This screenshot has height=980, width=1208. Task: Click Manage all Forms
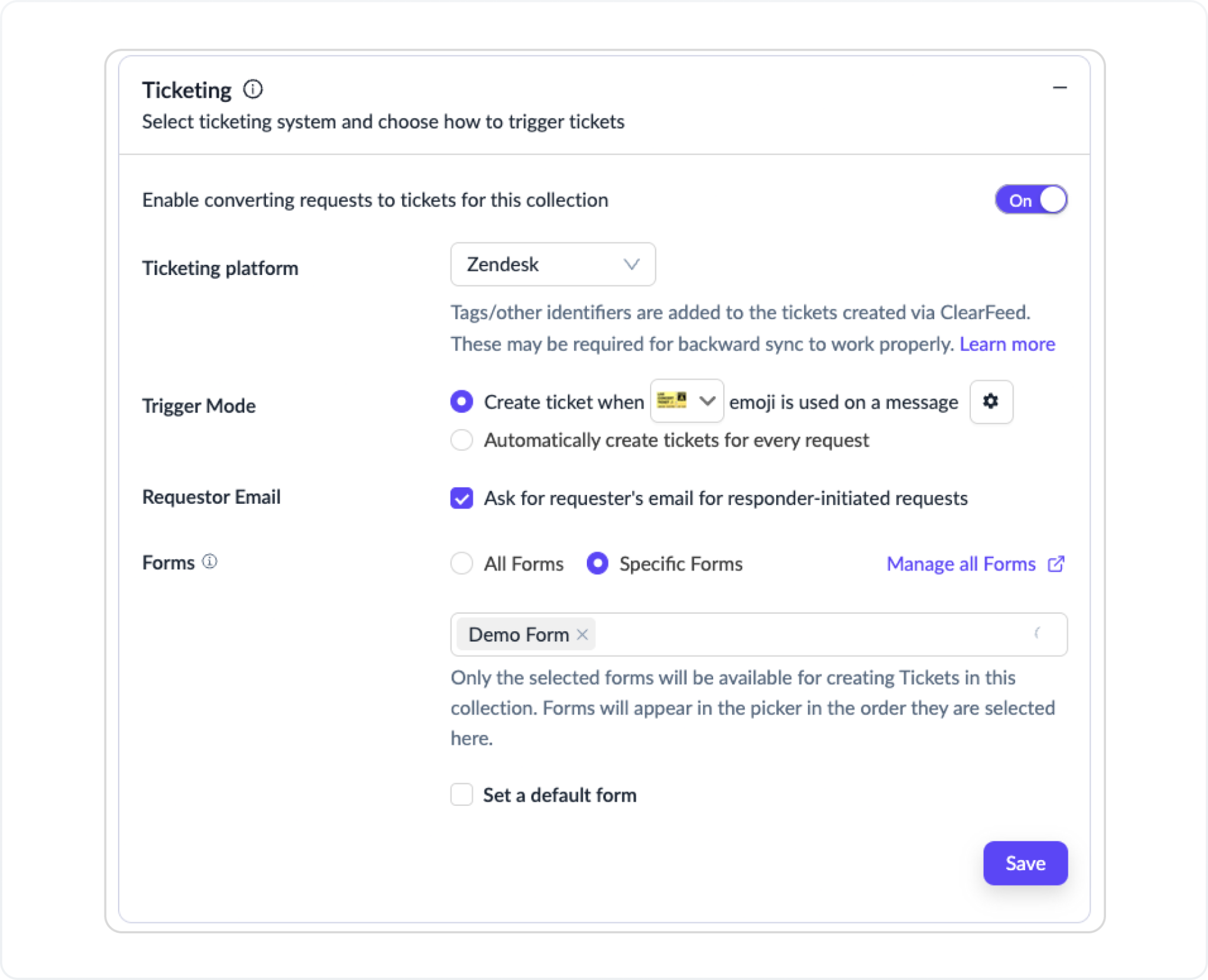point(961,564)
